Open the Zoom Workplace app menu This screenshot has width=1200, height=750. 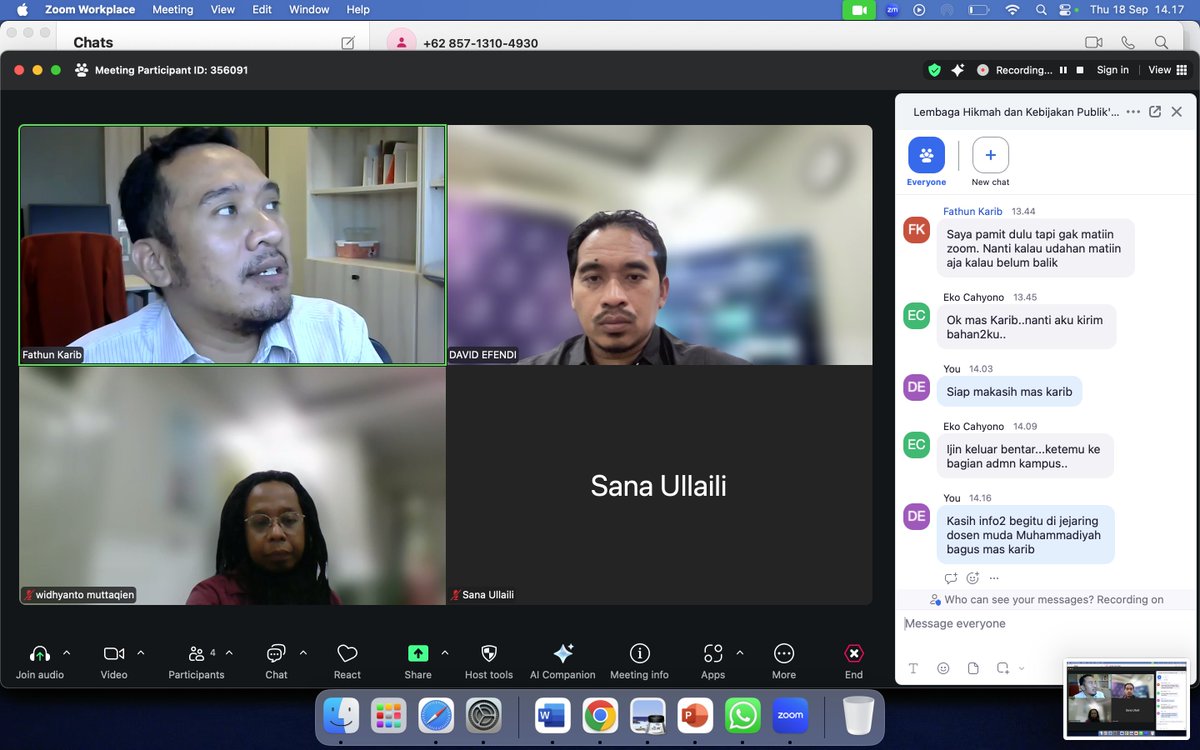[x=90, y=10]
